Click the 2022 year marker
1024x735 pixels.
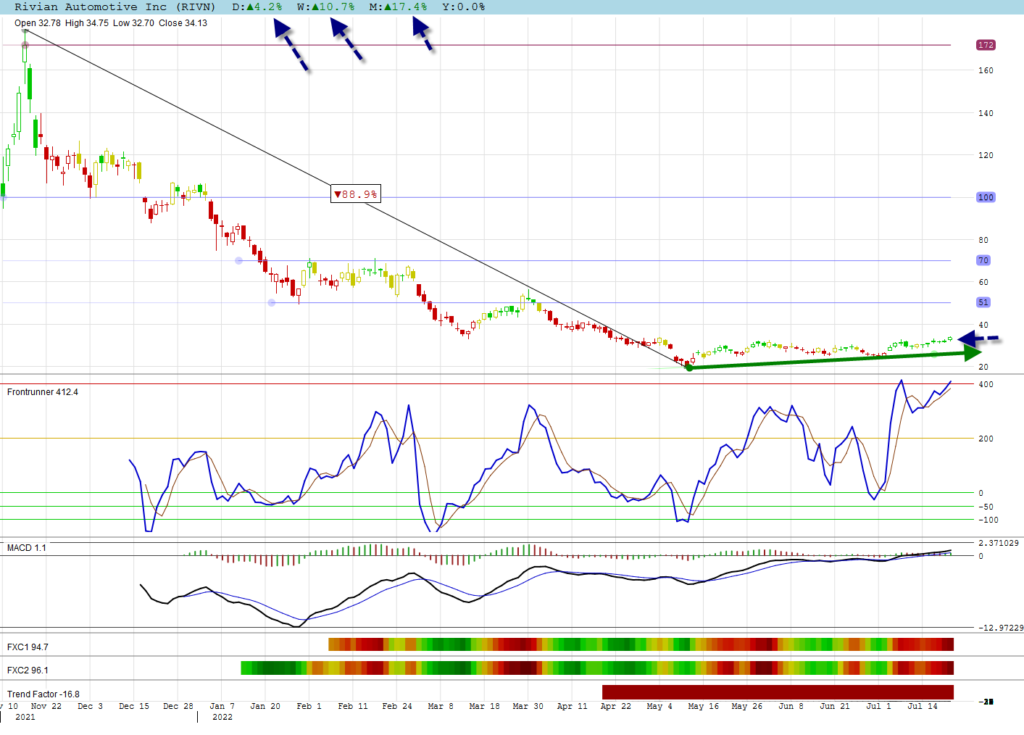click(x=222, y=717)
